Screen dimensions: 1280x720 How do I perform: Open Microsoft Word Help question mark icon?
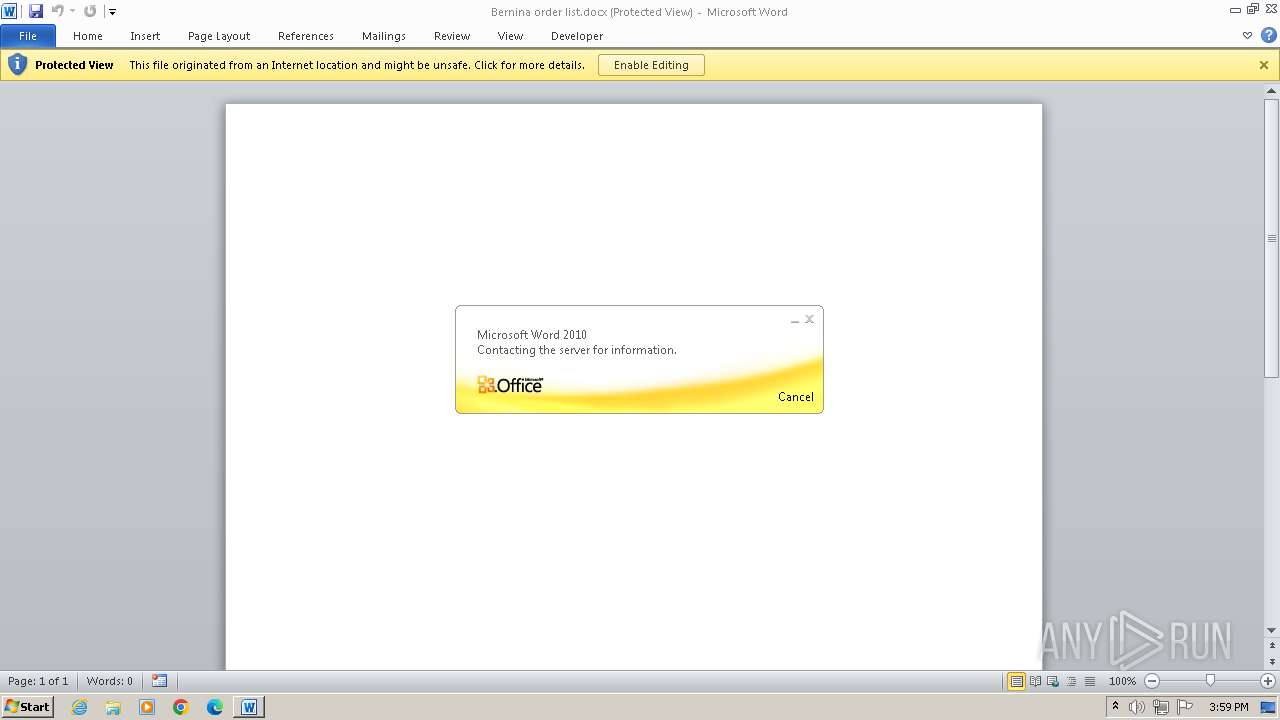click(x=1268, y=35)
